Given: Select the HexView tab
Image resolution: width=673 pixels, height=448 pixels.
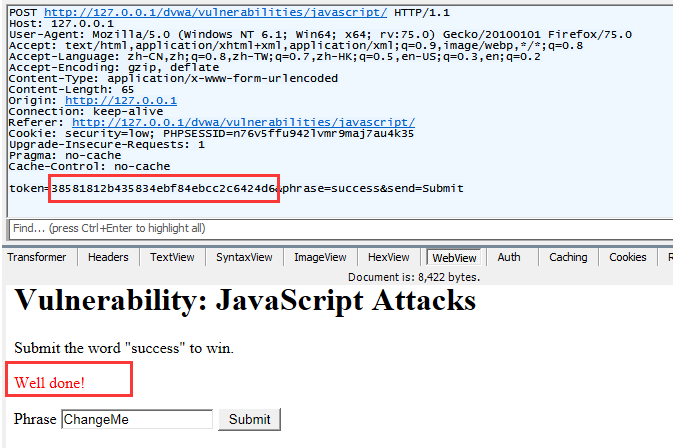Looking at the screenshot, I should [x=389, y=258].
